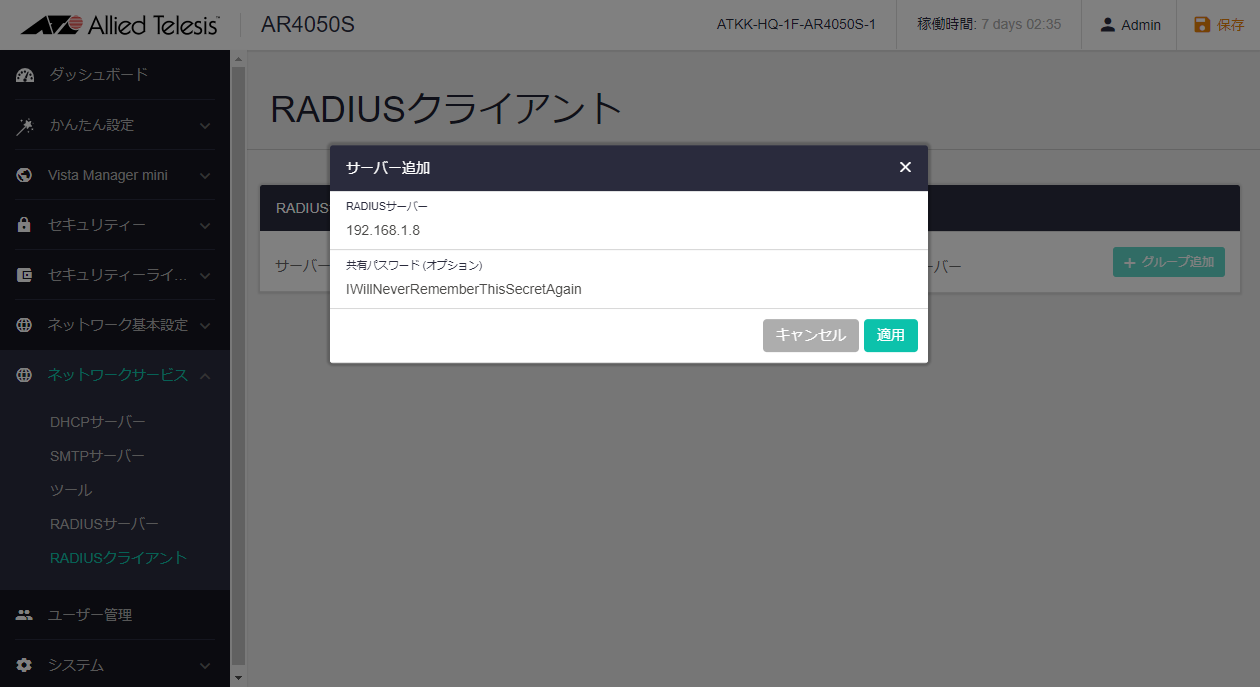
Task: Select the RADIUSクライアント submenu item
Action: (118, 558)
